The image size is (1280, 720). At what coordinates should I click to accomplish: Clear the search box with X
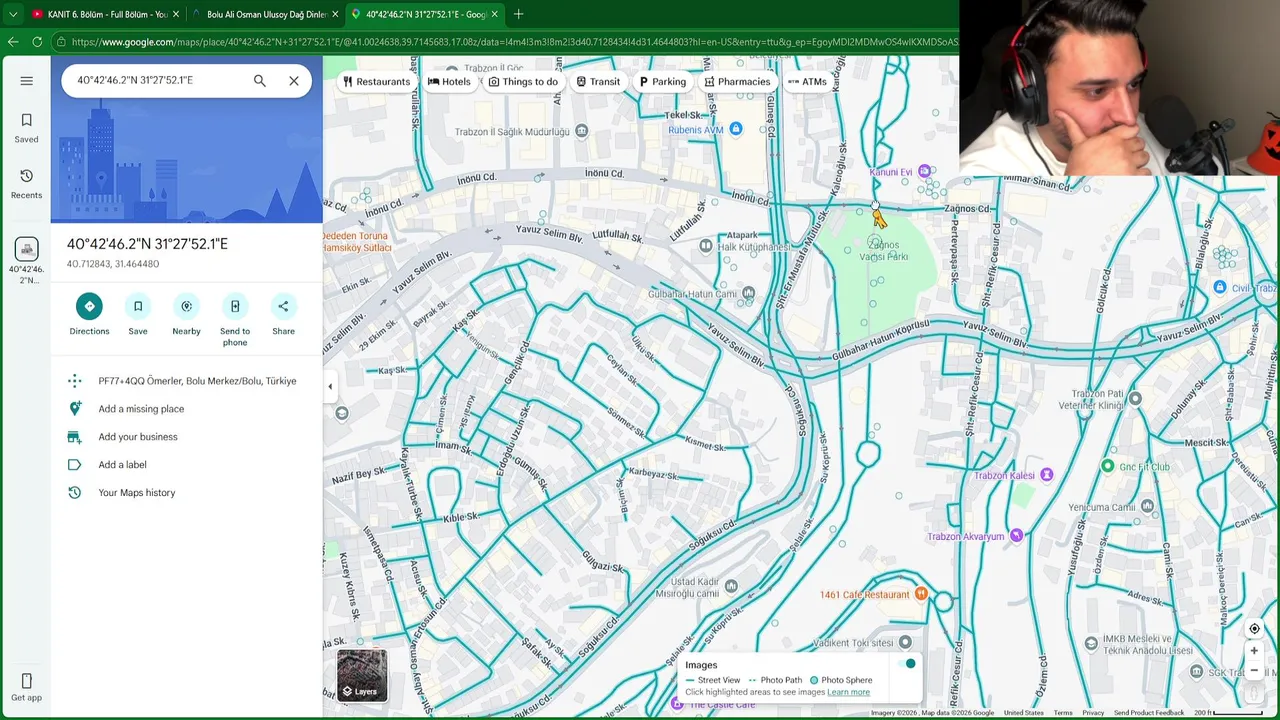coord(294,80)
